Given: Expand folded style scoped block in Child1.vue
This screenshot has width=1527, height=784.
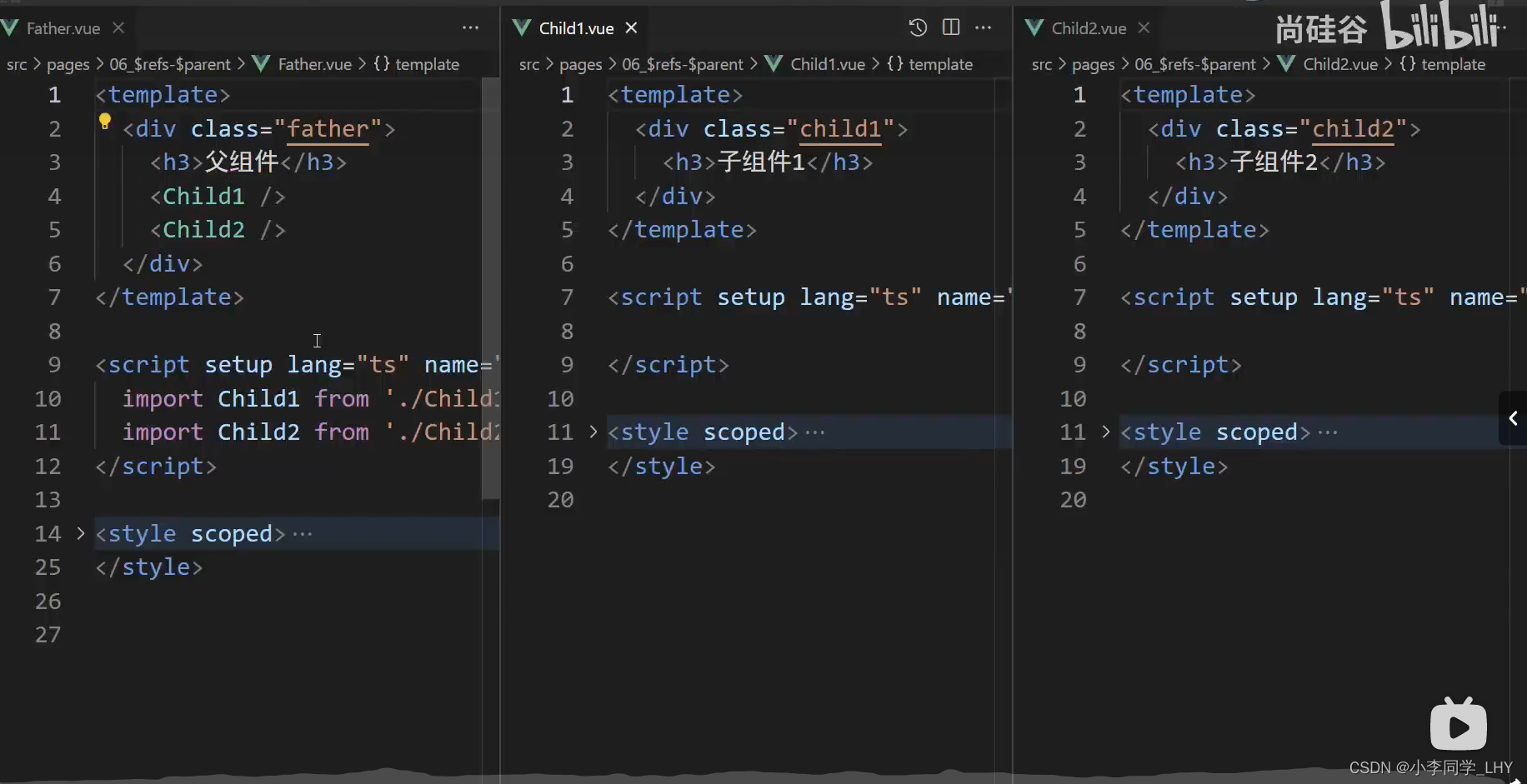Looking at the screenshot, I should tap(593, 432).
